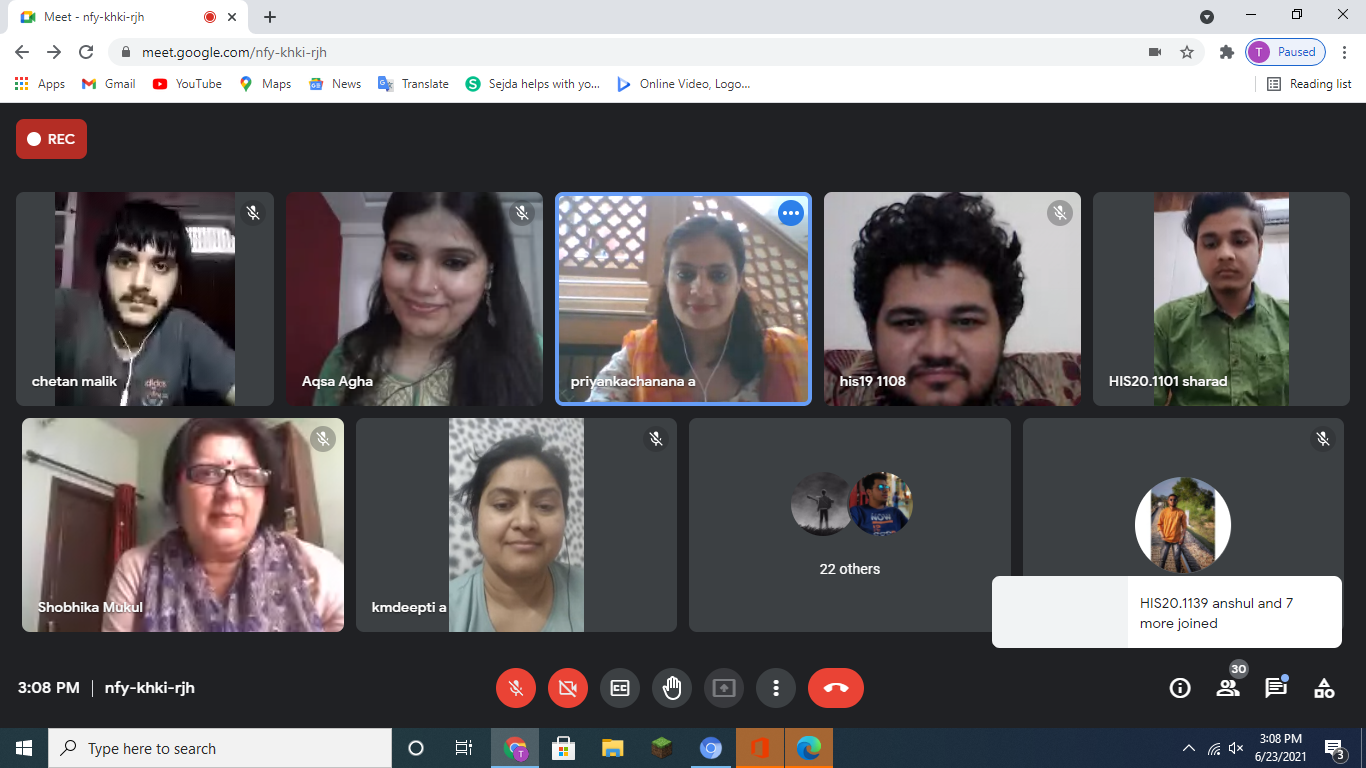Expand the system tray hidden icons

[x=1189, y=748]
